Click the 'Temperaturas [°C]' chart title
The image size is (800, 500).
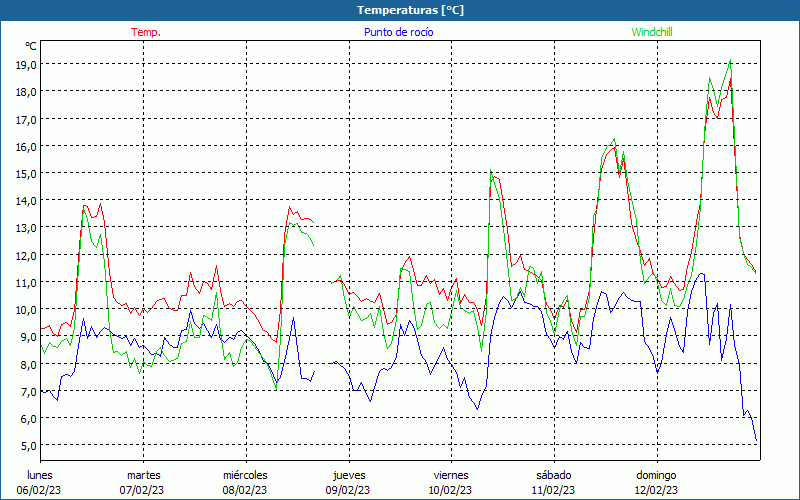tap(410, 10)
